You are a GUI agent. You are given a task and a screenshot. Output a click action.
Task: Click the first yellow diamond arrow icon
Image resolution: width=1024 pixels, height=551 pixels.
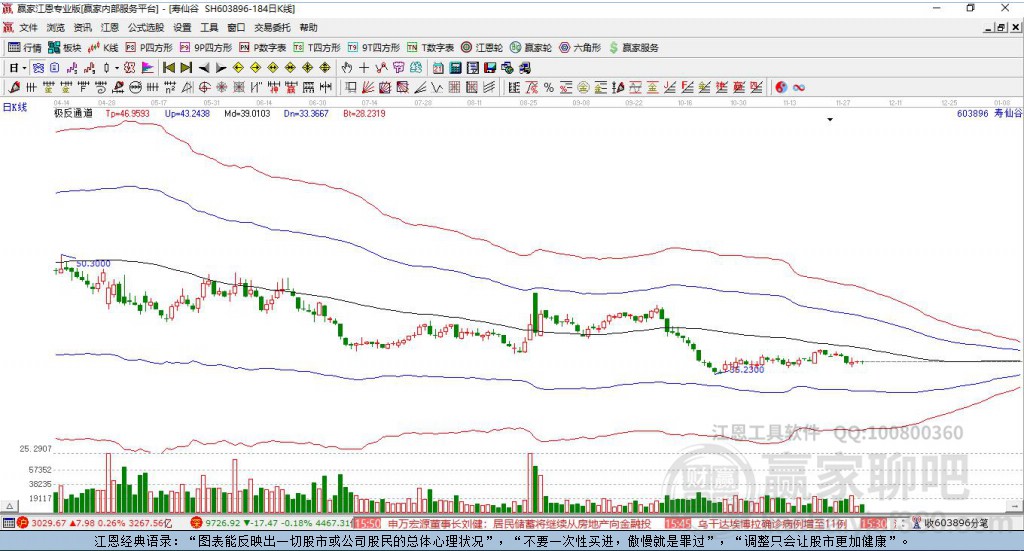tap(238, 68)
